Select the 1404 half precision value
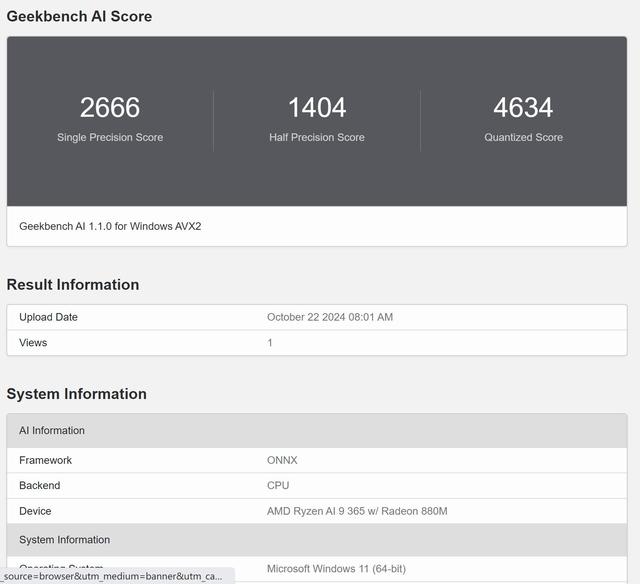Viewport: 640px width, 584px height. click(317, 107)
